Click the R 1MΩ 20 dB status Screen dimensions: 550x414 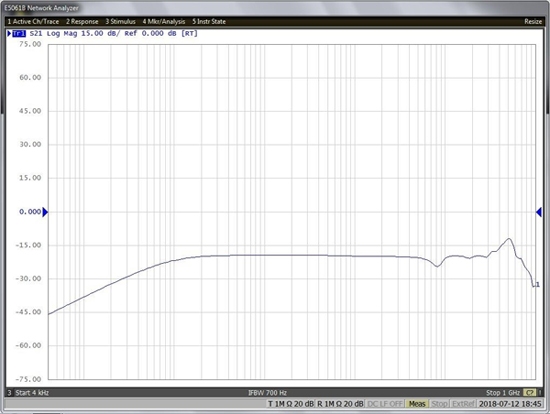pos(340,404)
